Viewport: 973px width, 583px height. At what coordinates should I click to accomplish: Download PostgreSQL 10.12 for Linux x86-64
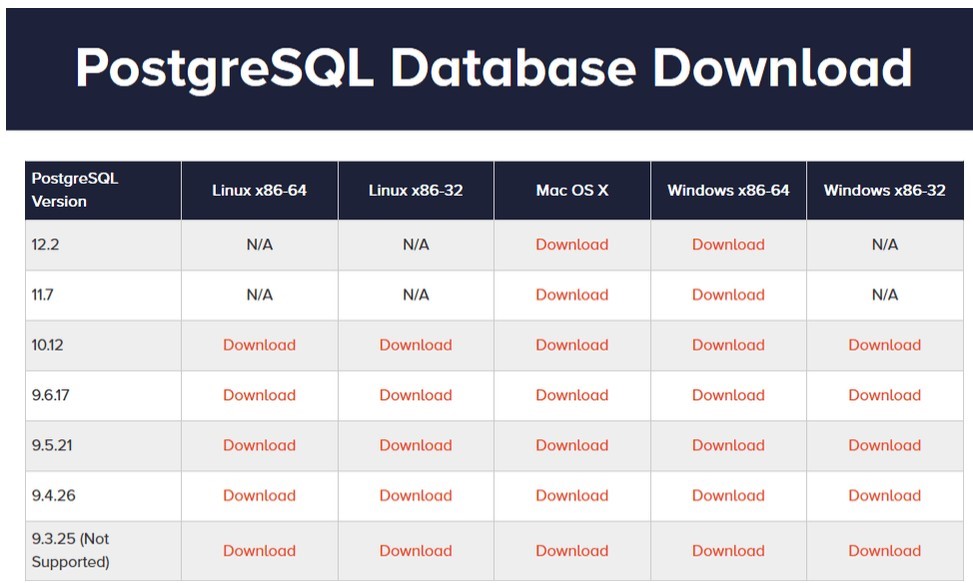click(x=259, y=345)
